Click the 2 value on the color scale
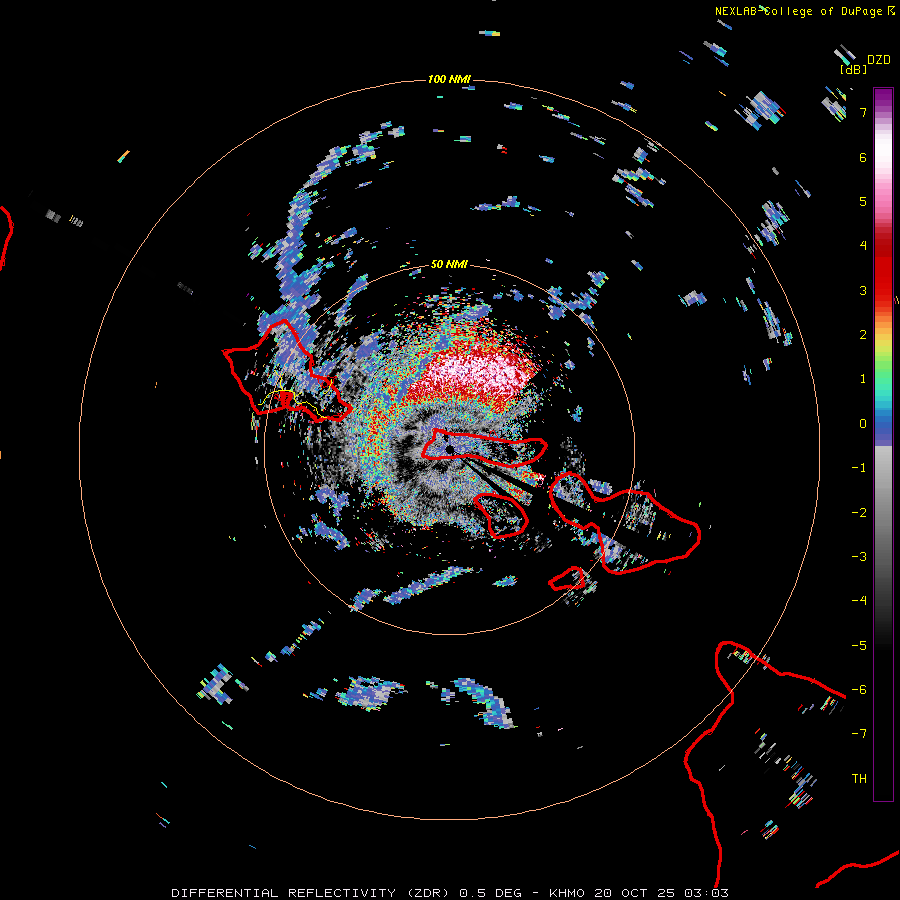This screenshot has height=900, width=900. coord(863,335)
